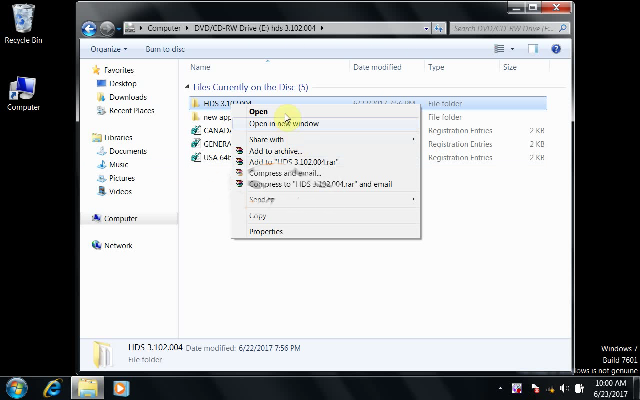Open the Recycle Bin desktop icon
Image resolution: width=640 pixels, height=400 pixels.
pos(23,23)
